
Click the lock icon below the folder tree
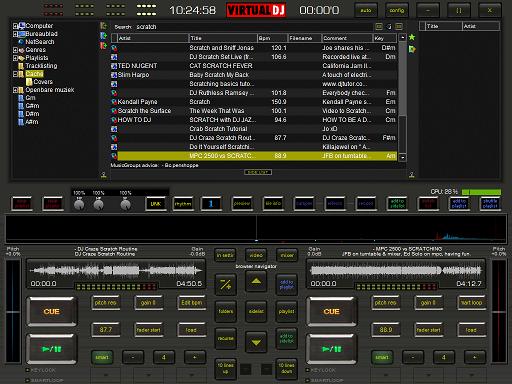(104, 175)
